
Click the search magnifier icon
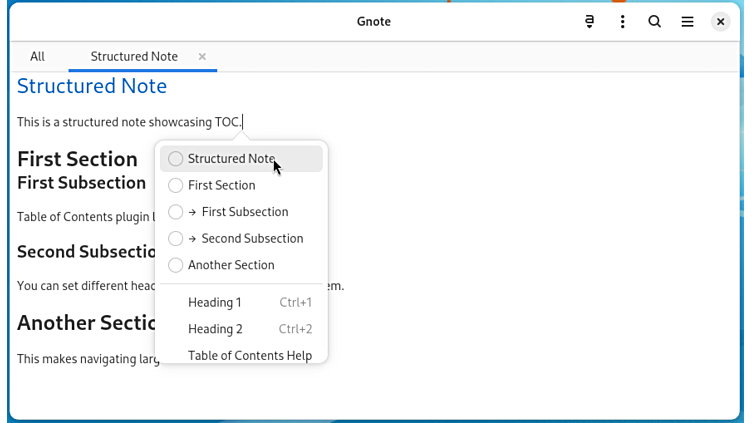point(655,21)
